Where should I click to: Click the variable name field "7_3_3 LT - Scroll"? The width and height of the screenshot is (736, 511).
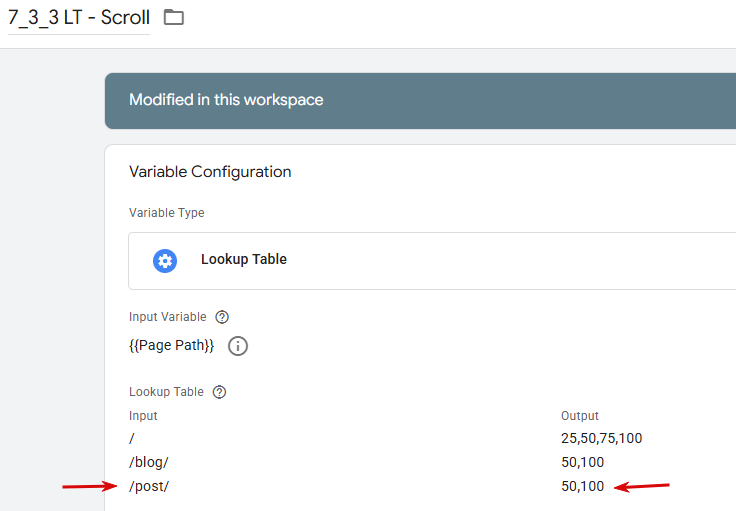pyautogui.click(x=79, y=18)
